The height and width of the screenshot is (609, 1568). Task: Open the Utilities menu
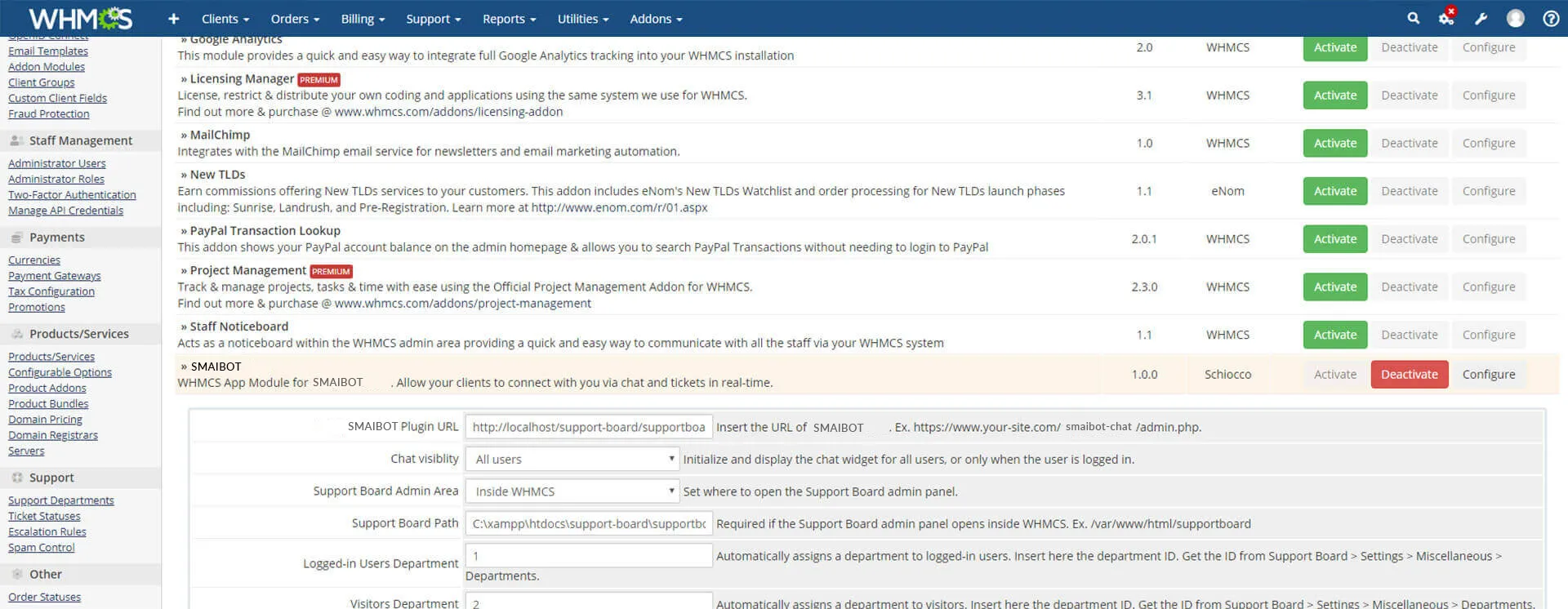[x=583, y=19]
